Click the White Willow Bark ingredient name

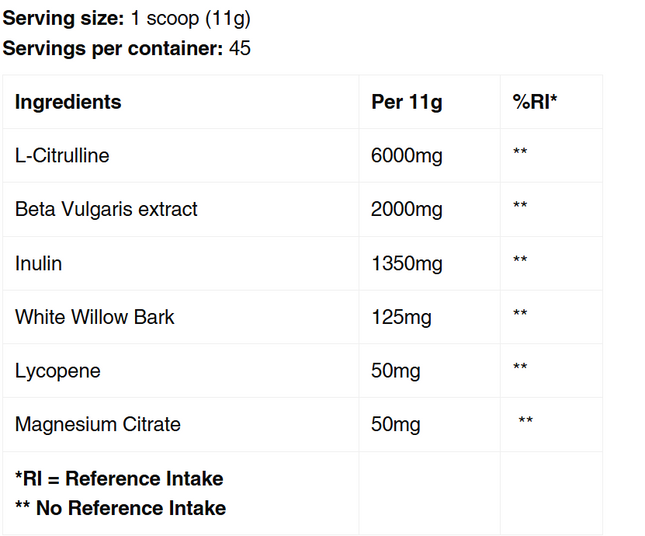[95, 317]
